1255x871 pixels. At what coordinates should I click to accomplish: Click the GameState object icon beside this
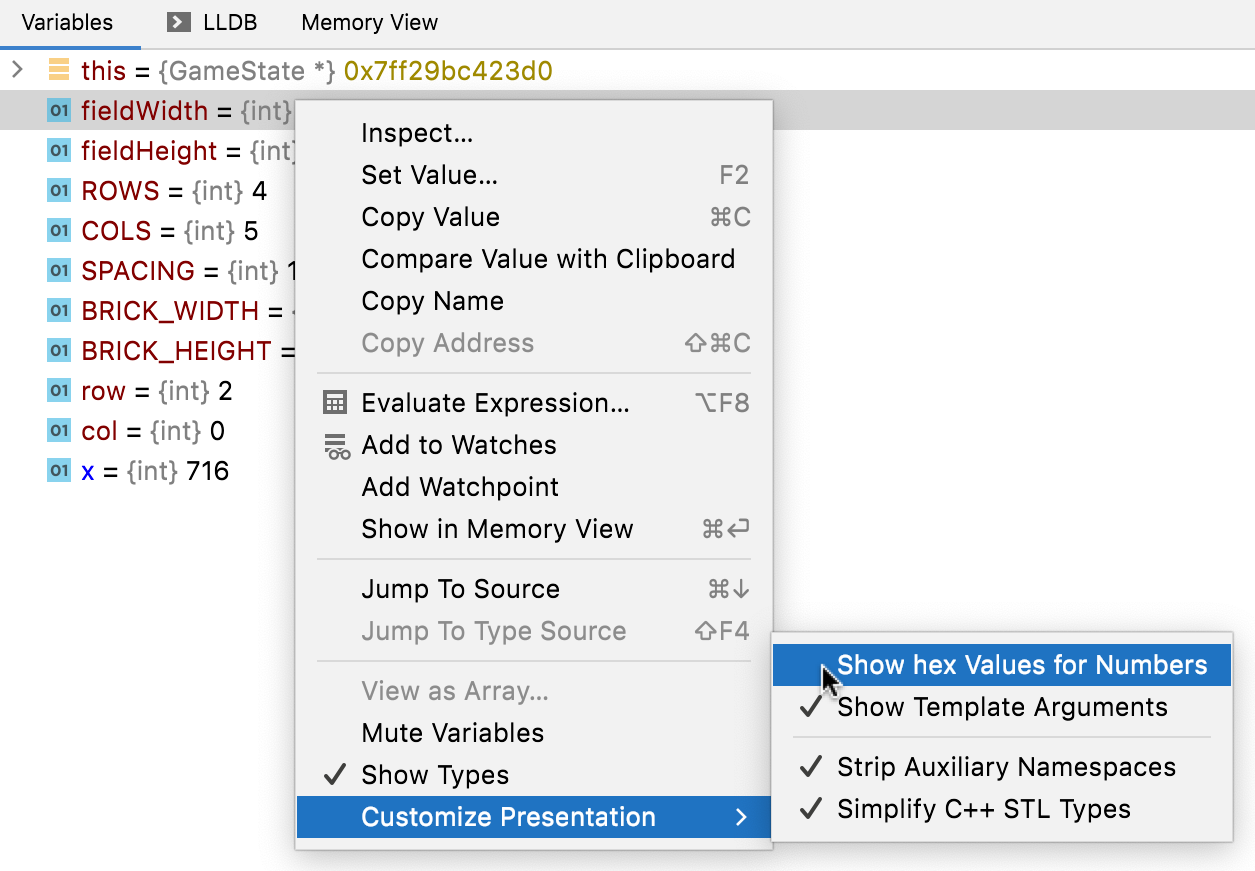tap(60, 70)
